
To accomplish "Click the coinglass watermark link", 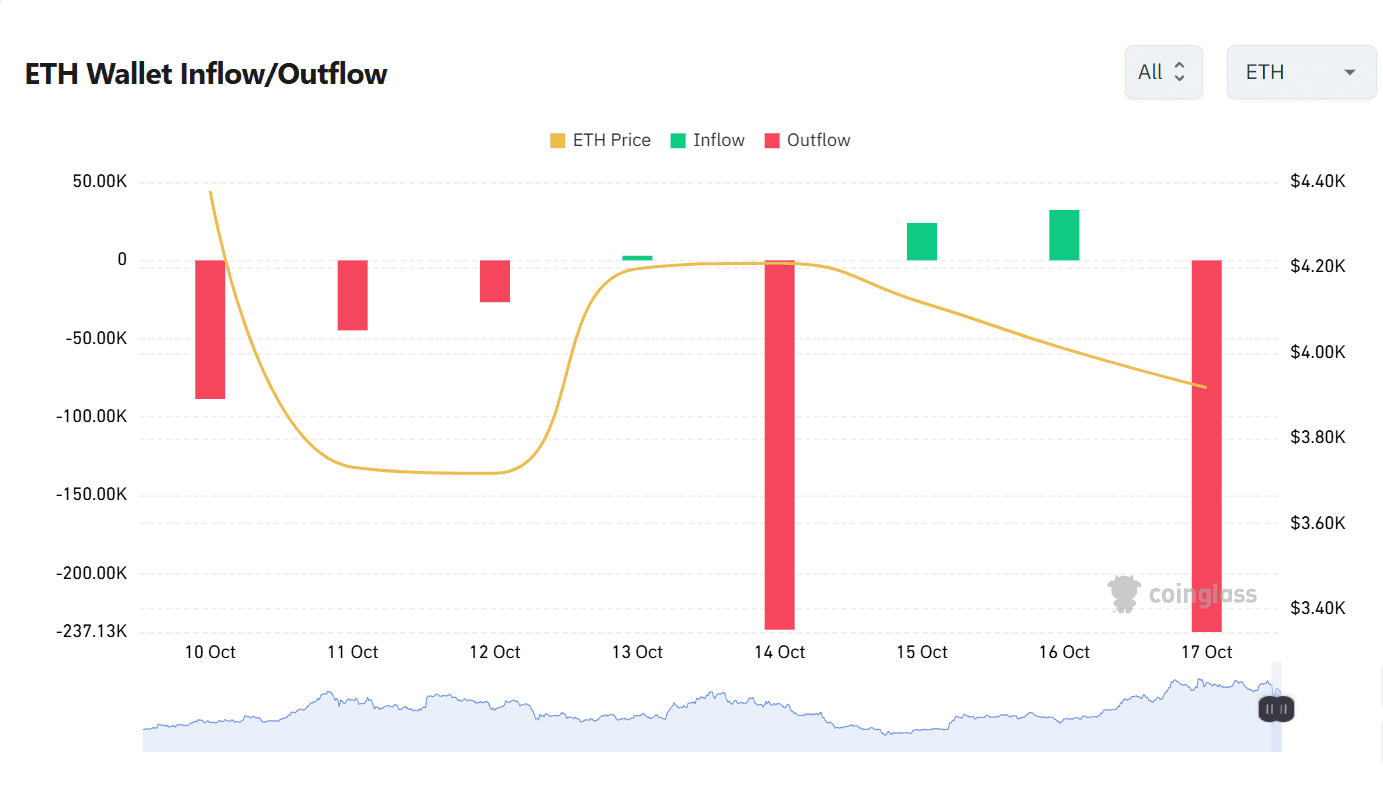I will (x=1181, y=592).
